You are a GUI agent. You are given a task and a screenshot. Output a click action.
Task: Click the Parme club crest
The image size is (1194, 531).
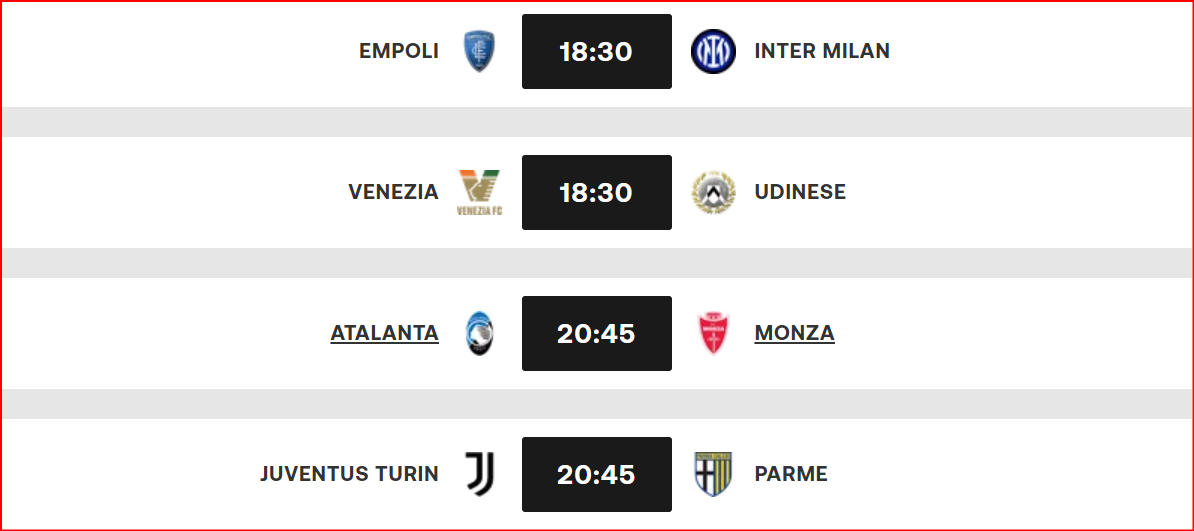tap(714, 474)
